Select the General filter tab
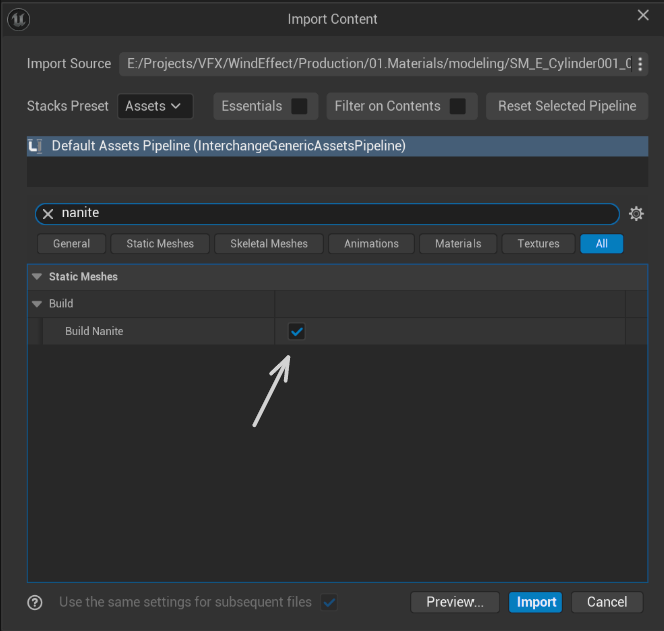This screenshot has height=631, width=664. 72,243
